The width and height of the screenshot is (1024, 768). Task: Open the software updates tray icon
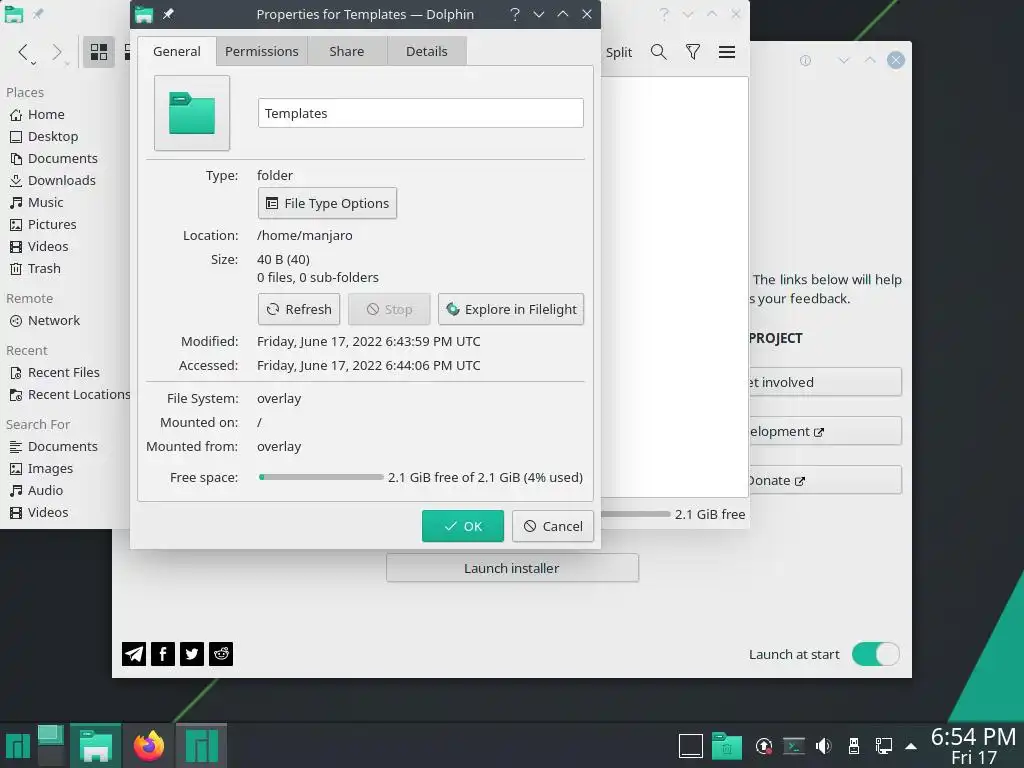click(x=763, y=746)
